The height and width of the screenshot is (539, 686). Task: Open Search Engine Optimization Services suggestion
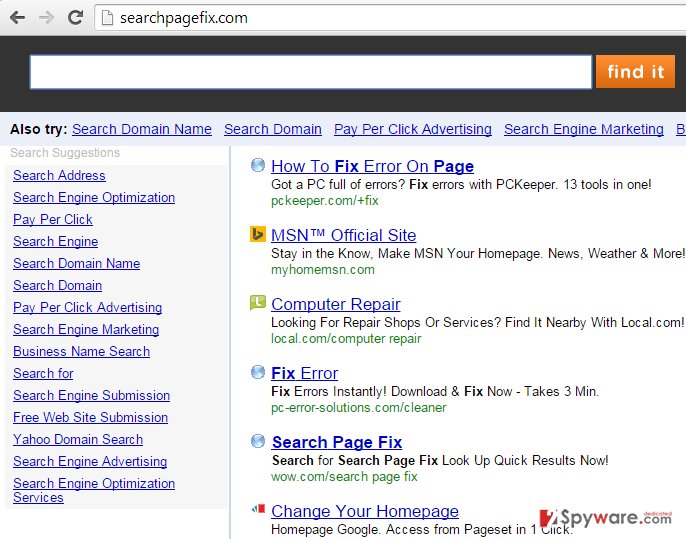pos(94,490)
